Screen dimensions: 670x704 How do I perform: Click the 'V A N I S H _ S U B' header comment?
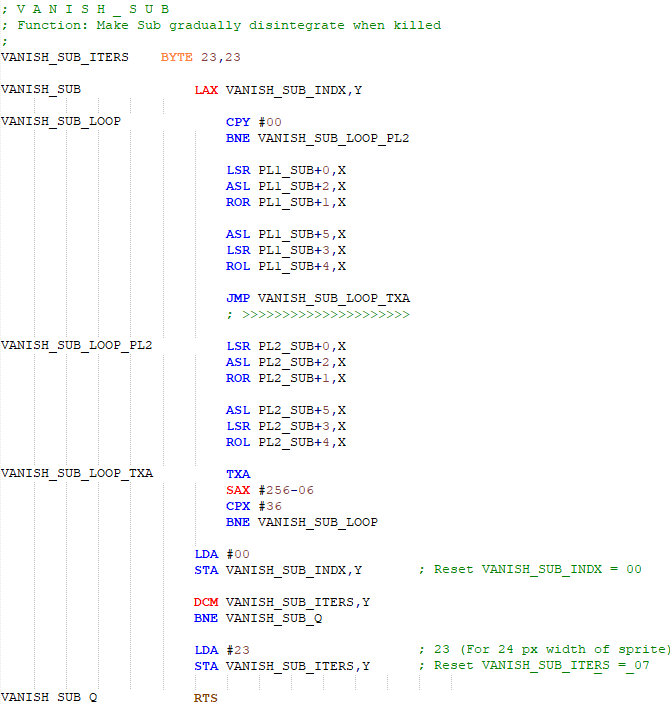coord(85,9)
